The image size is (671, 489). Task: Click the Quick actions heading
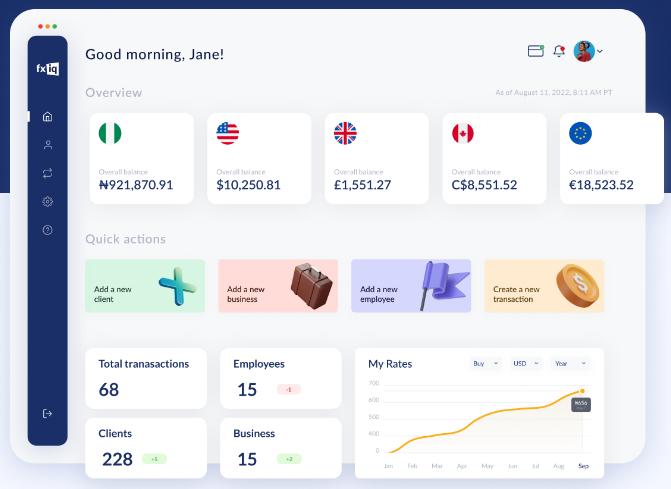(125, 239)
